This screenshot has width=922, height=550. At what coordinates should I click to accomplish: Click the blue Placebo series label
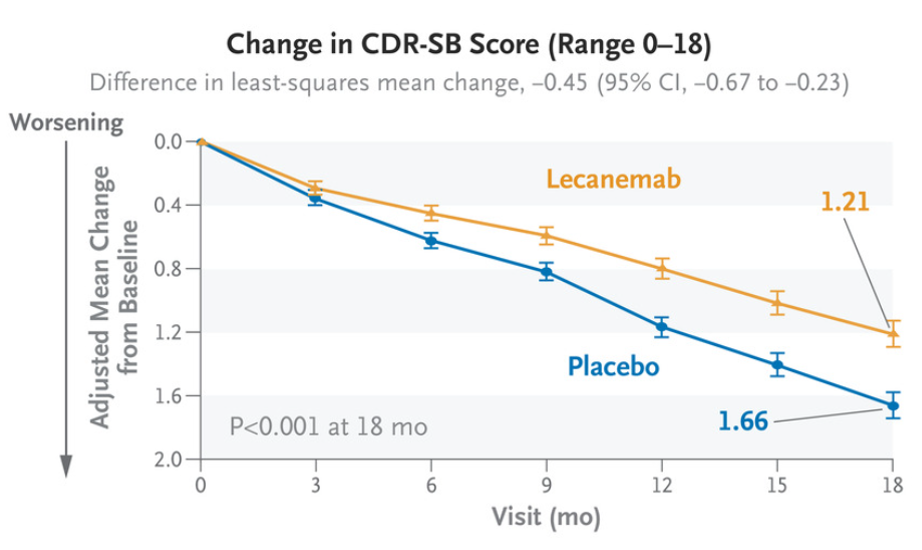614,367
